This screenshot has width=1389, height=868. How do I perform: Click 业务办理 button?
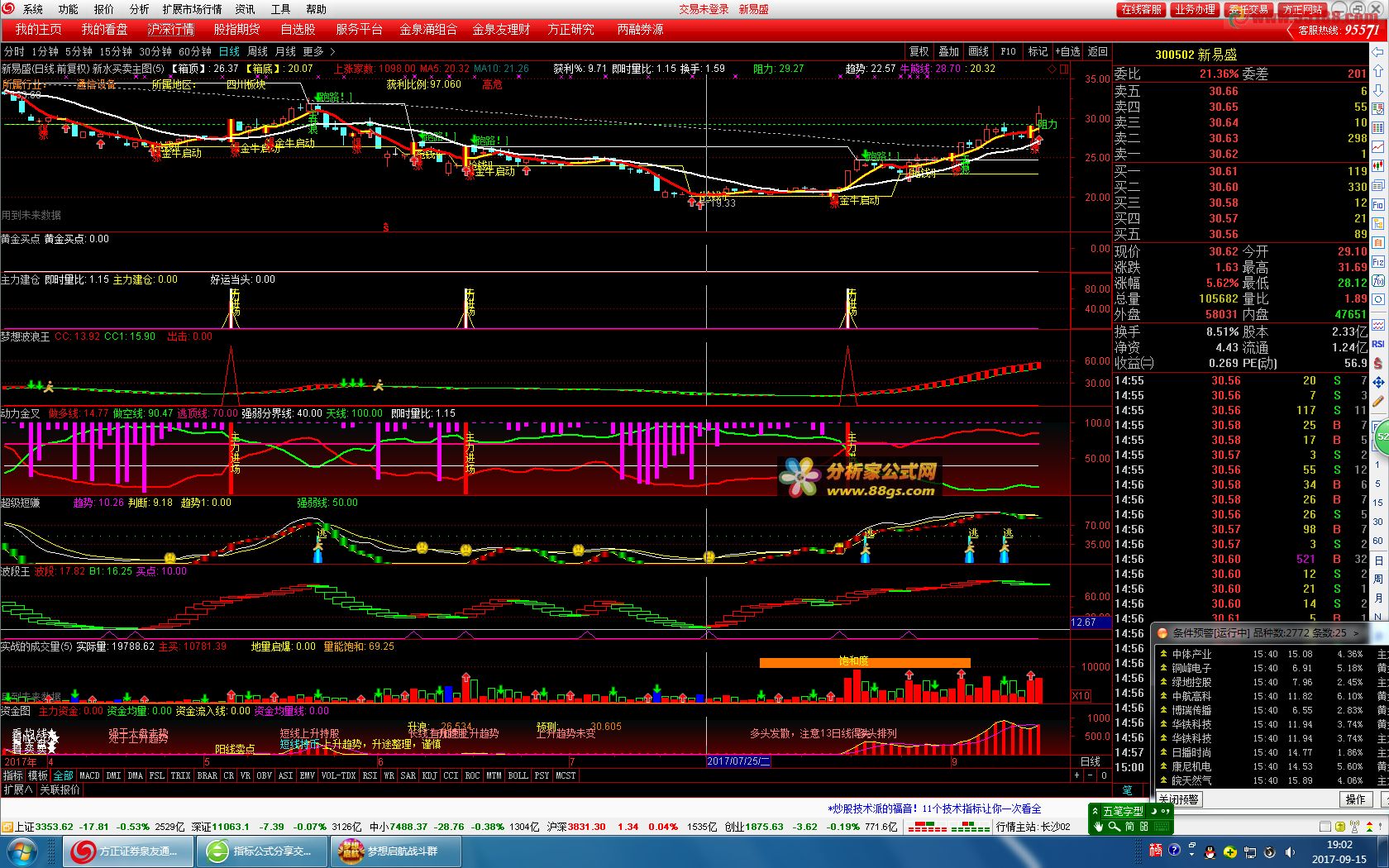tap(1195, 9)
